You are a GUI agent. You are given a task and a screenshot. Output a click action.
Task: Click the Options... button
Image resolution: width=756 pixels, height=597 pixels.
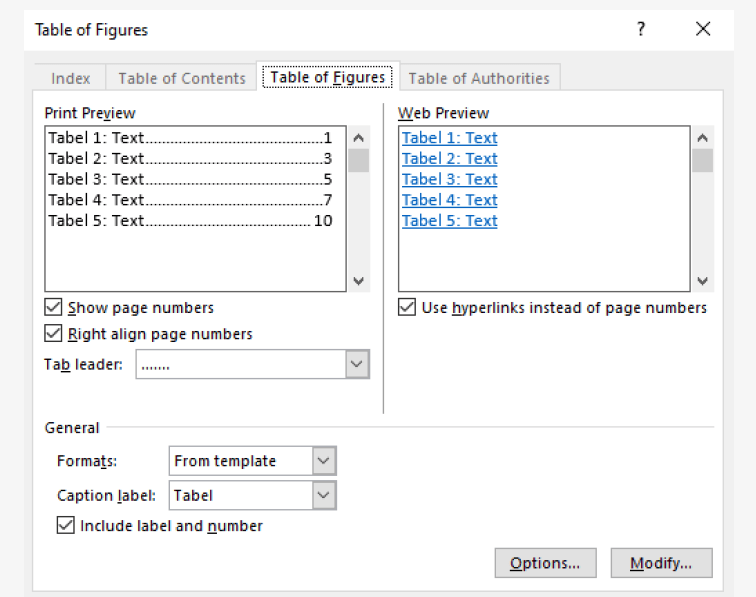[545, 563]
